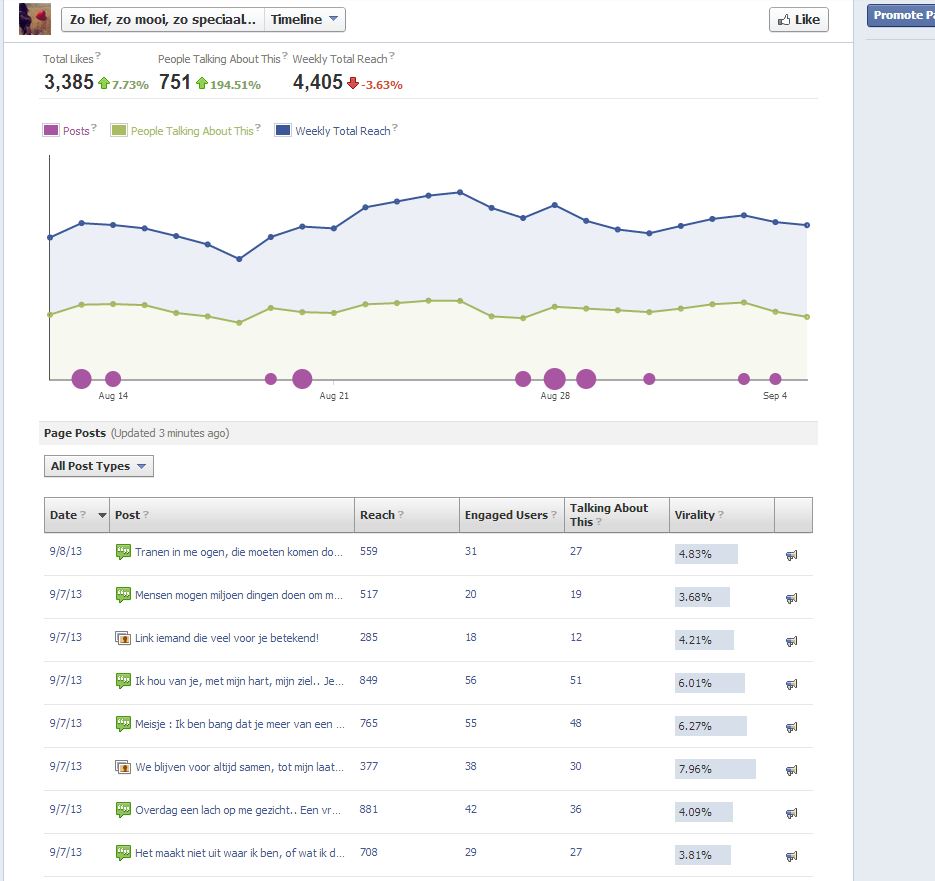Click status post icon beside Ik hou van je

(x=123, y=681)
